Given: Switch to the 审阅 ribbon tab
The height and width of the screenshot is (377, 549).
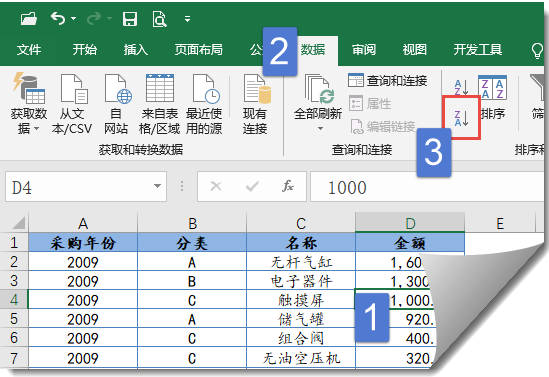Looking at the screenshot, I should (x=364, y=50).
